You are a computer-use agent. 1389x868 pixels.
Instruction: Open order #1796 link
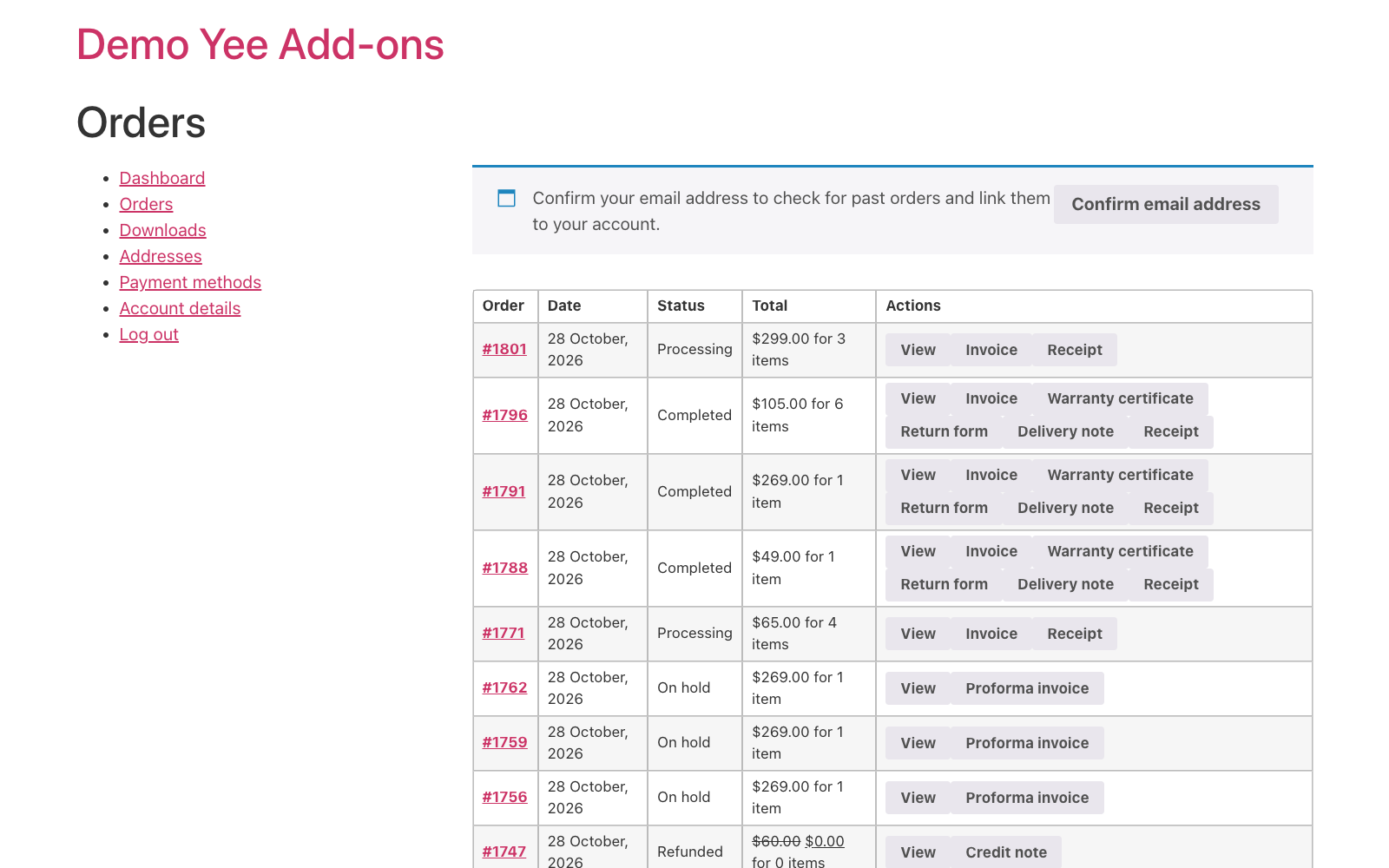click(x=504, y=415)
